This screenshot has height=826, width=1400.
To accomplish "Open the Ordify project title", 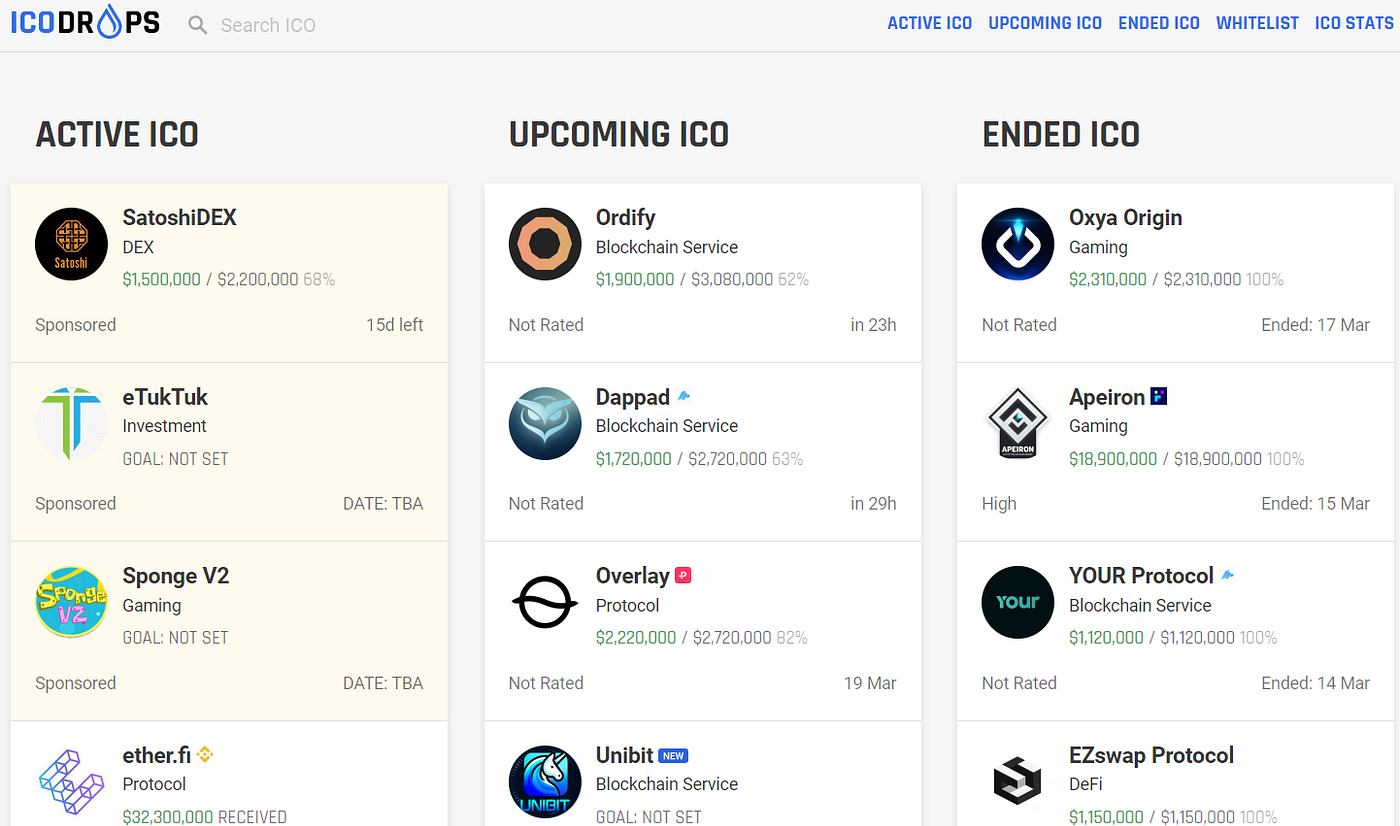I will 626,218.
